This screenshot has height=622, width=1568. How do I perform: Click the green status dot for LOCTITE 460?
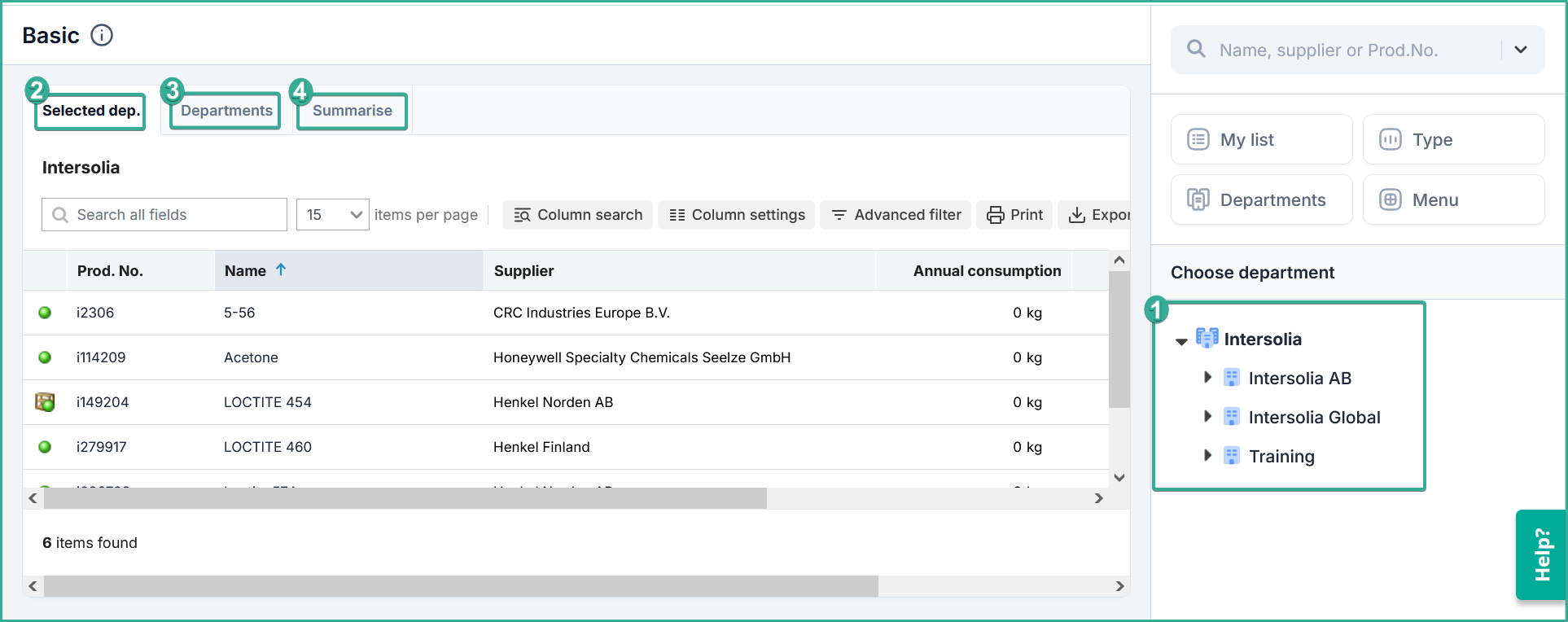coord(45,447)
